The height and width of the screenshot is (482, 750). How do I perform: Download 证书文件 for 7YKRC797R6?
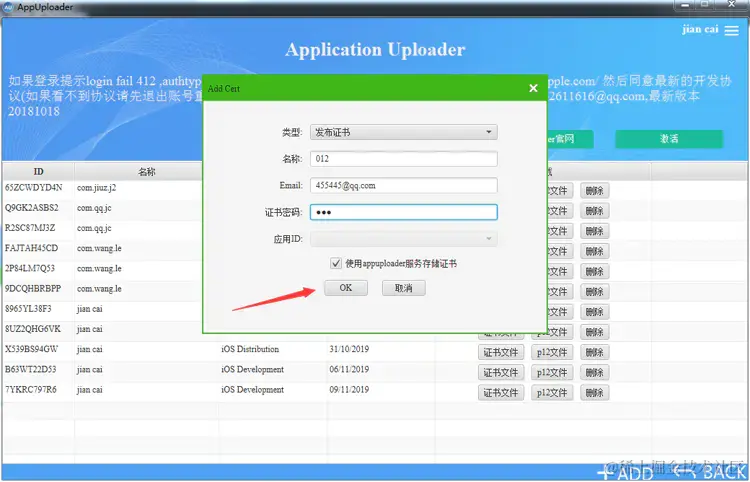click(x=501, y=393)
